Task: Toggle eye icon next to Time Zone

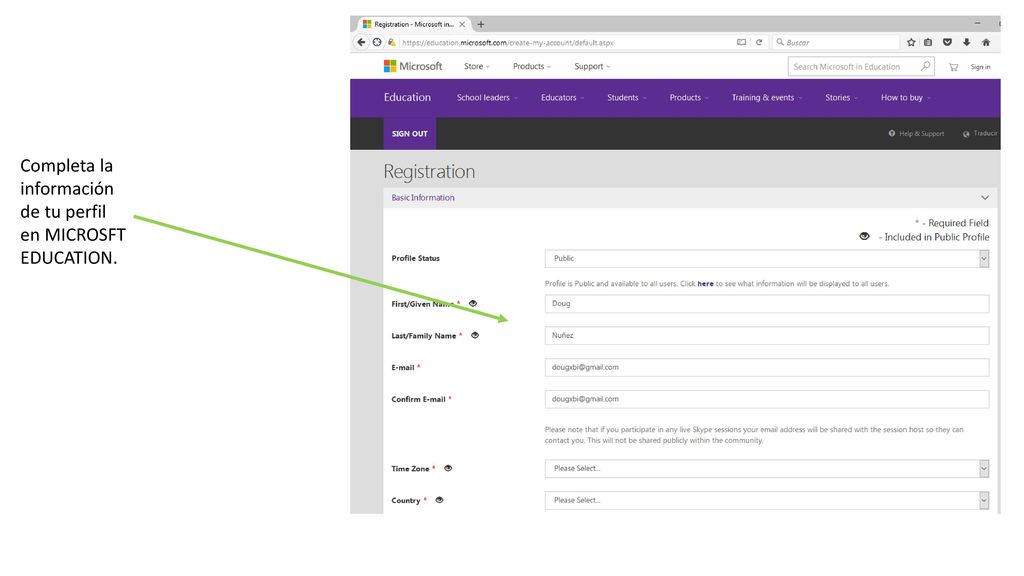Action: 448,468
